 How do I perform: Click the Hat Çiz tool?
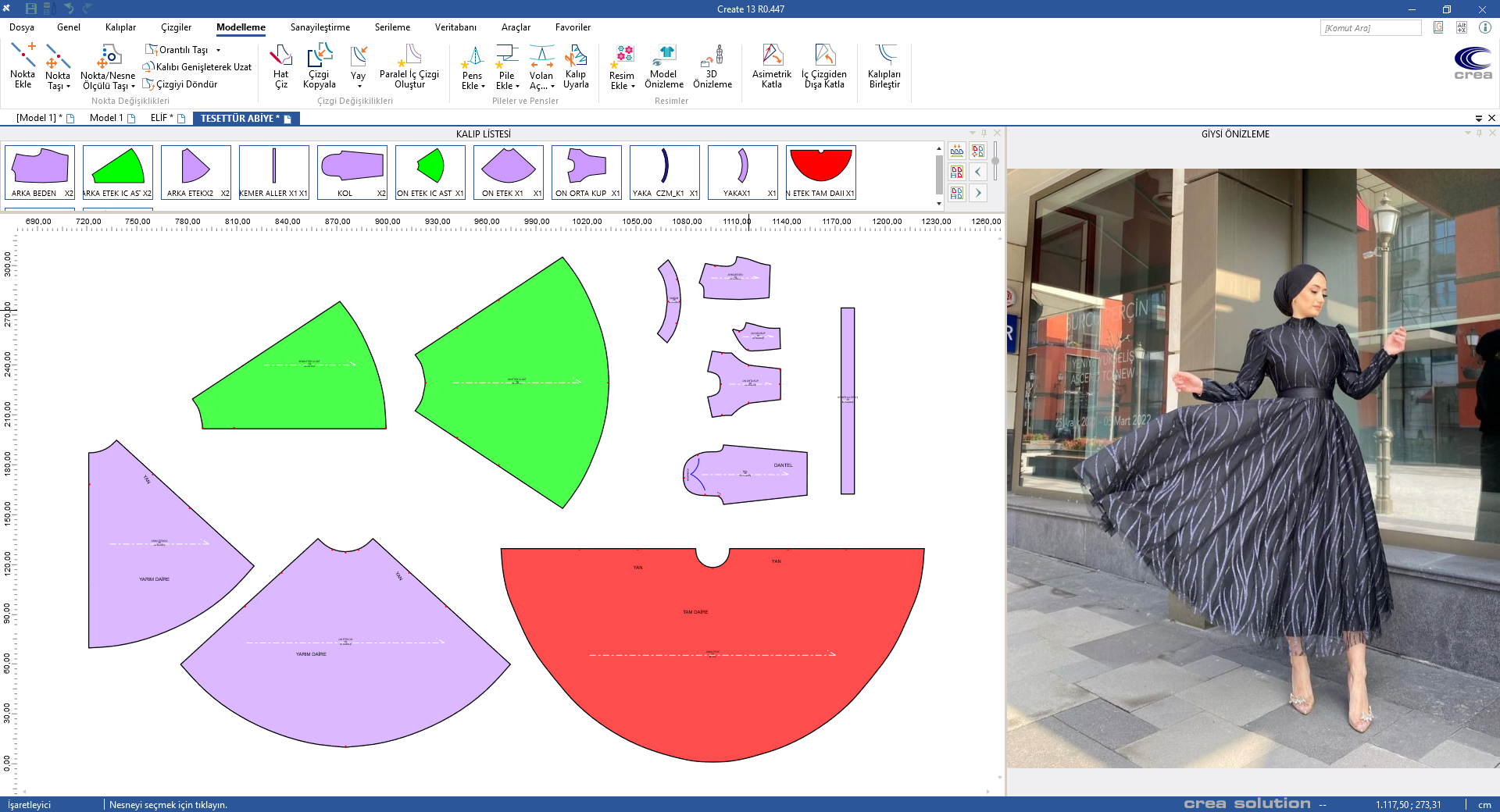[280, 66]
